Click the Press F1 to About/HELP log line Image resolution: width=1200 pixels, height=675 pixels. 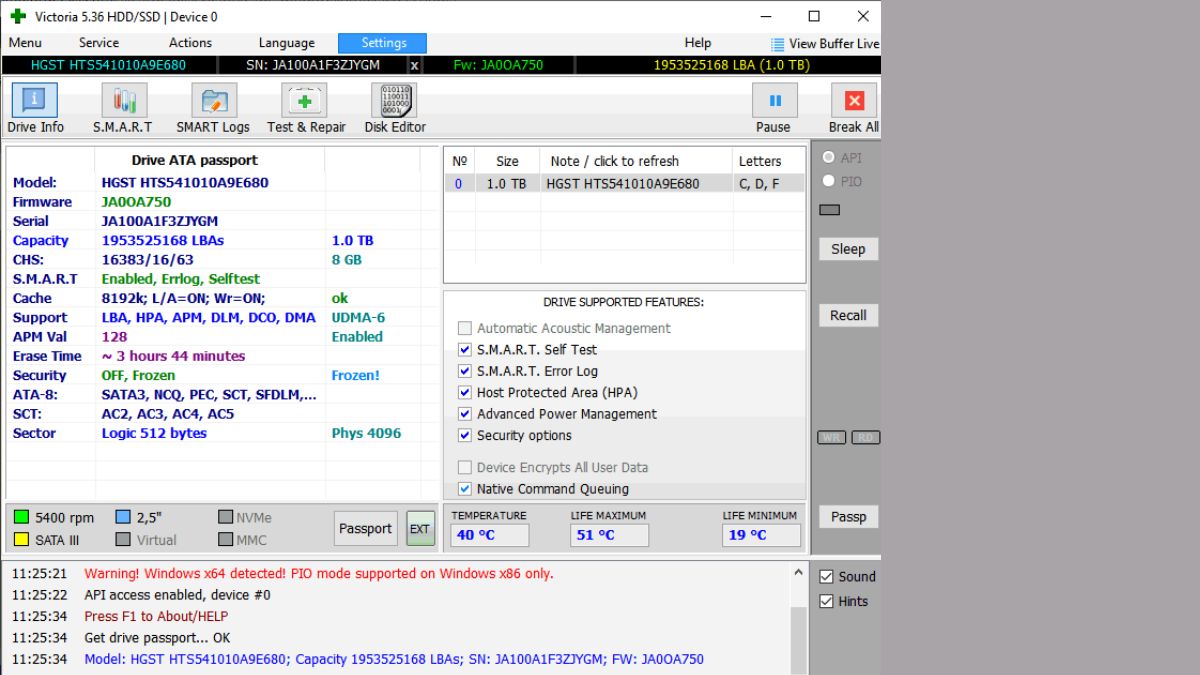(x=156, y=616)
